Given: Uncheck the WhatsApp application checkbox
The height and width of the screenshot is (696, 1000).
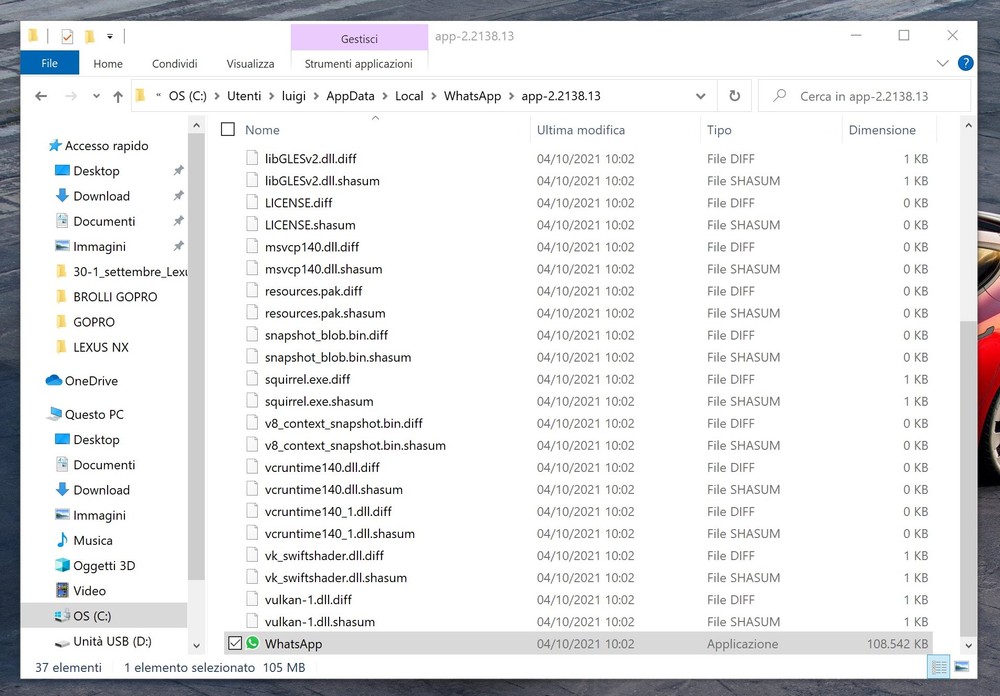Looking at the screenshot, I should [x=235, y=643].
